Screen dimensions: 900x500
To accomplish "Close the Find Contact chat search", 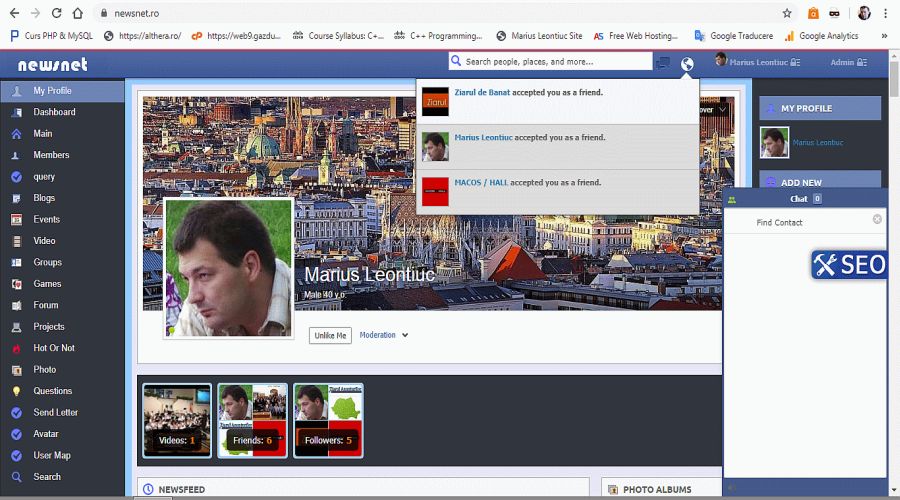I will coord(877,219).
